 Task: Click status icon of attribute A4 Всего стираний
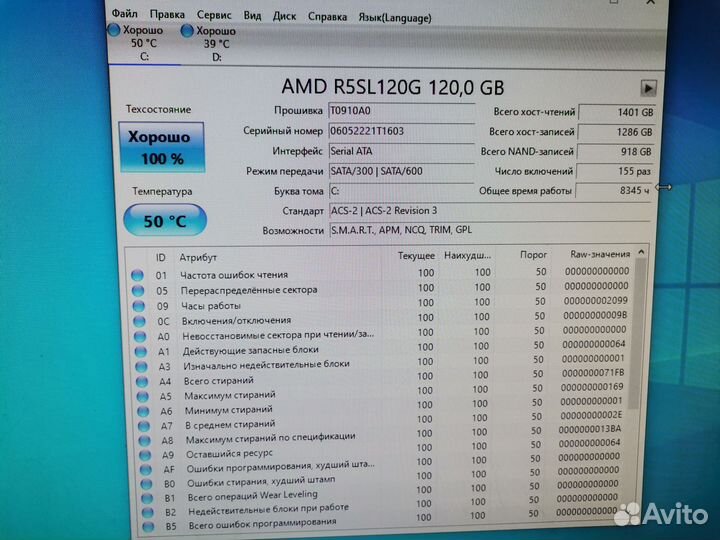[142, 381]
